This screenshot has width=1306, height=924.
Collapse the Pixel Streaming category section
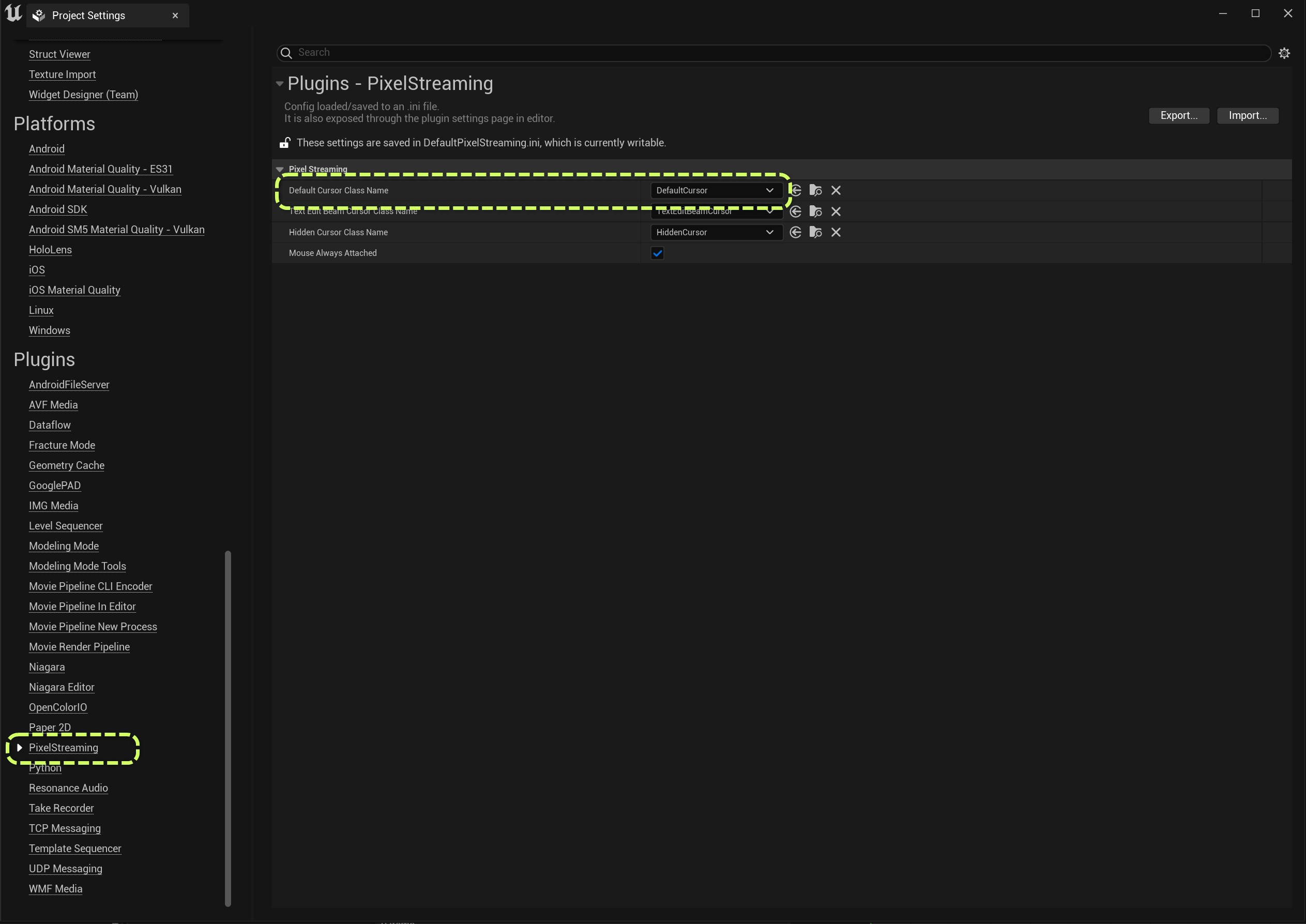coord(280,170)
